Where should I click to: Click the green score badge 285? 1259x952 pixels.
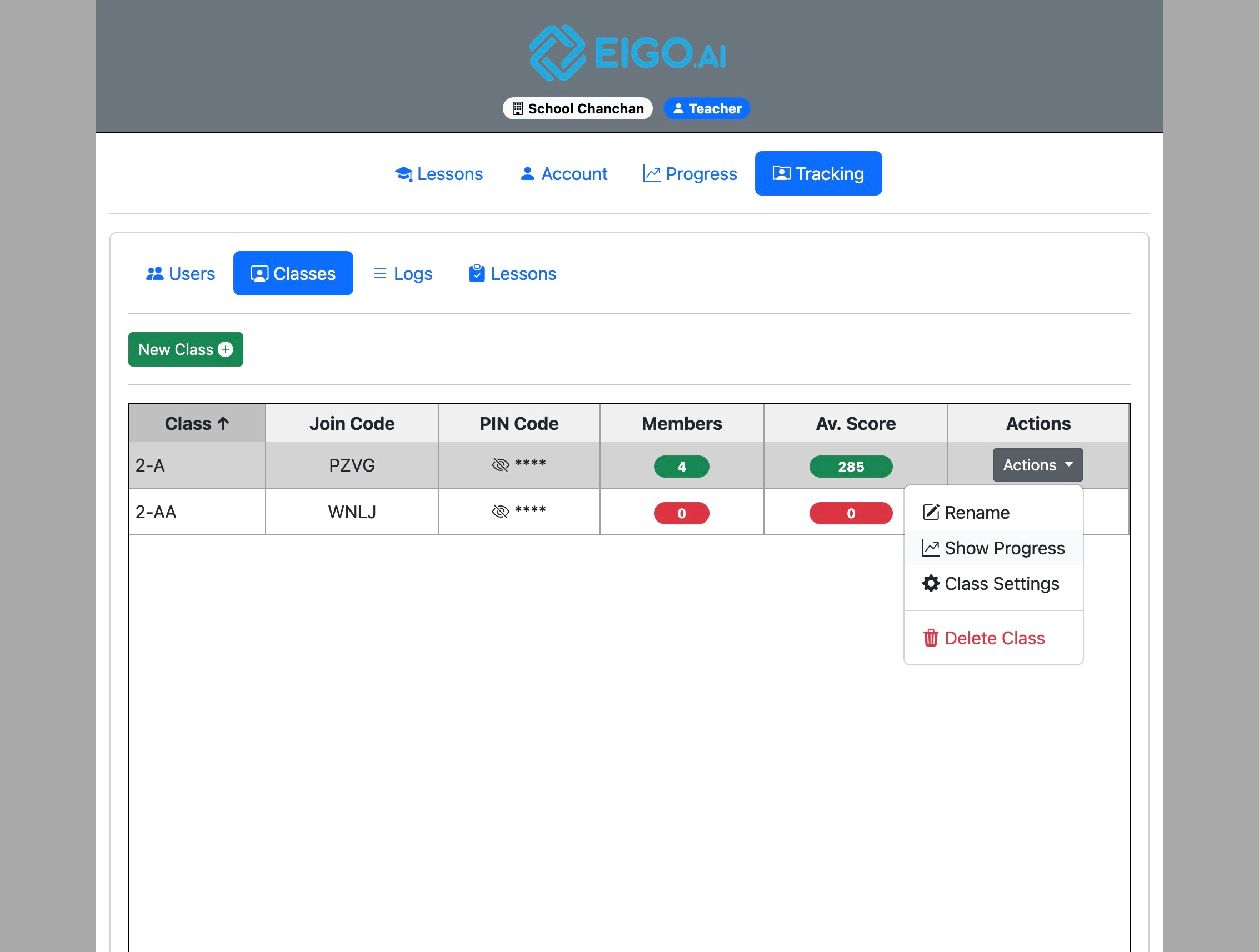pos(851,467)
